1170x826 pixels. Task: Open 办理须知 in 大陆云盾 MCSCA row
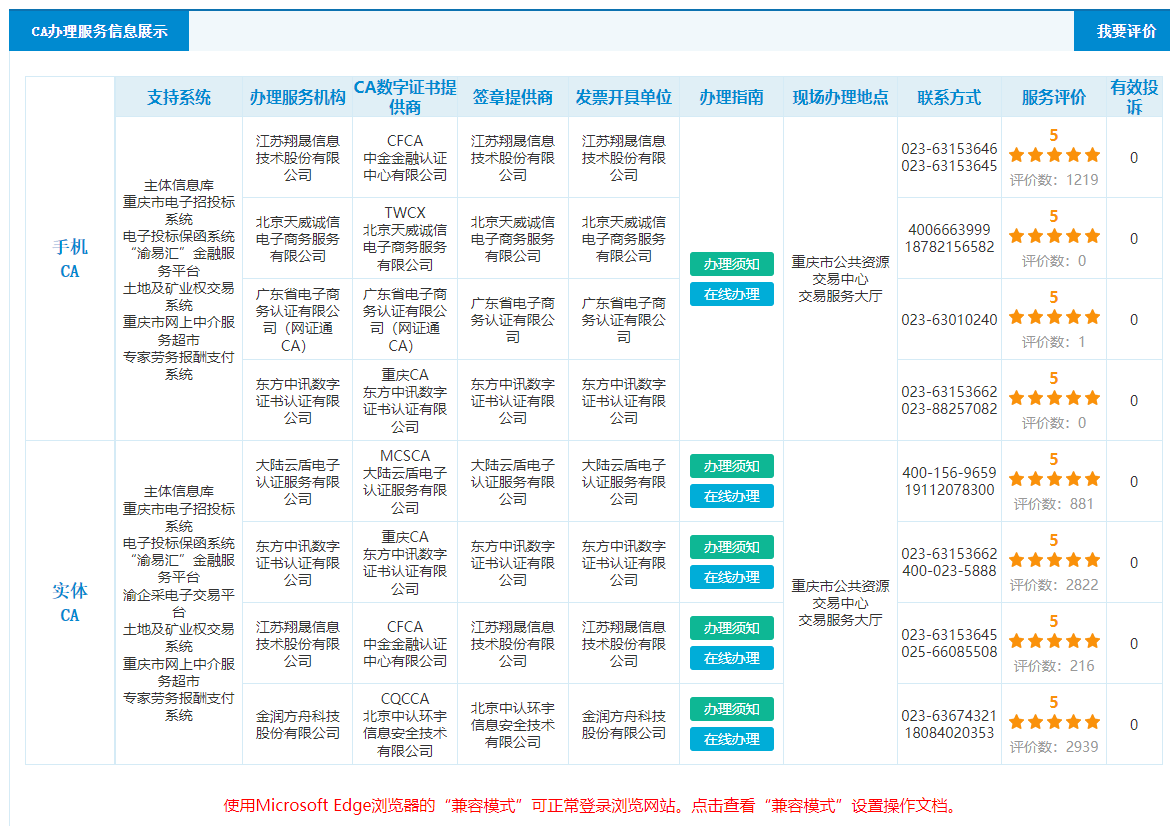click(731, 466)
